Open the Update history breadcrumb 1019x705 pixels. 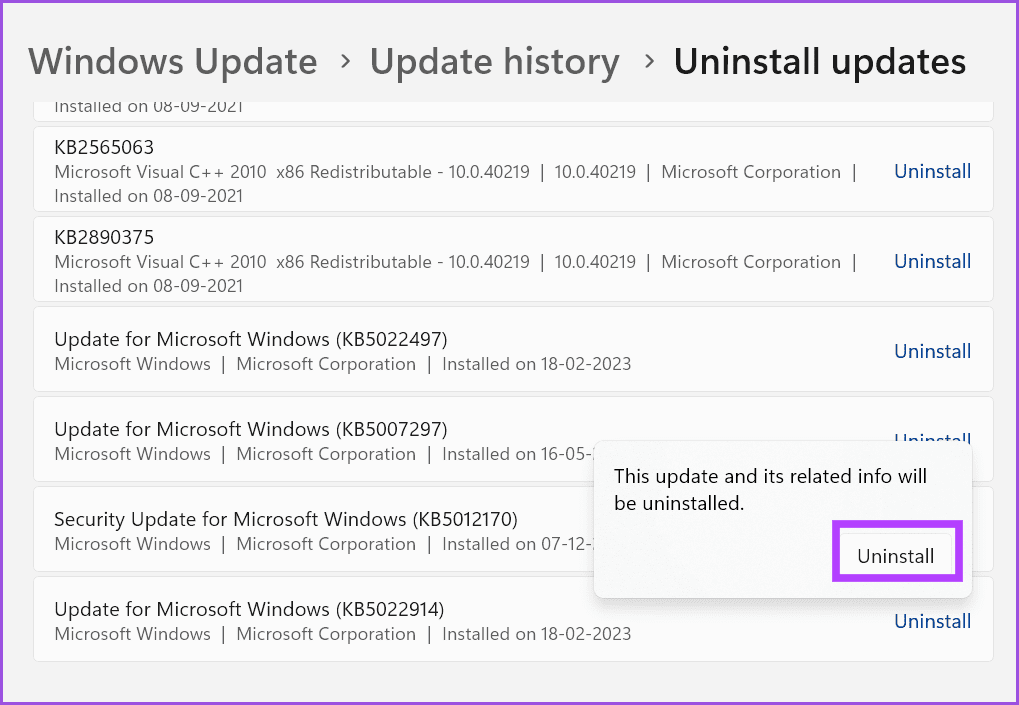pos(494,62)
